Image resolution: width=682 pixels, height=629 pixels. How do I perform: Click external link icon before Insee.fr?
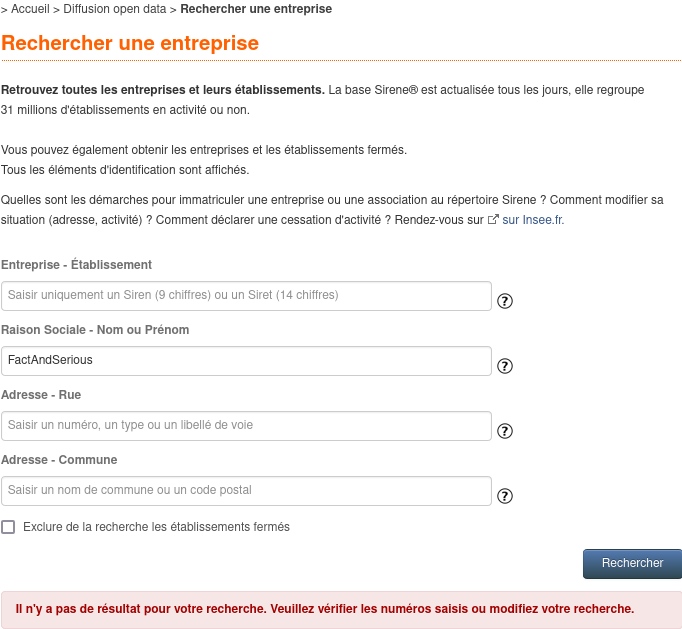(492, 220)
